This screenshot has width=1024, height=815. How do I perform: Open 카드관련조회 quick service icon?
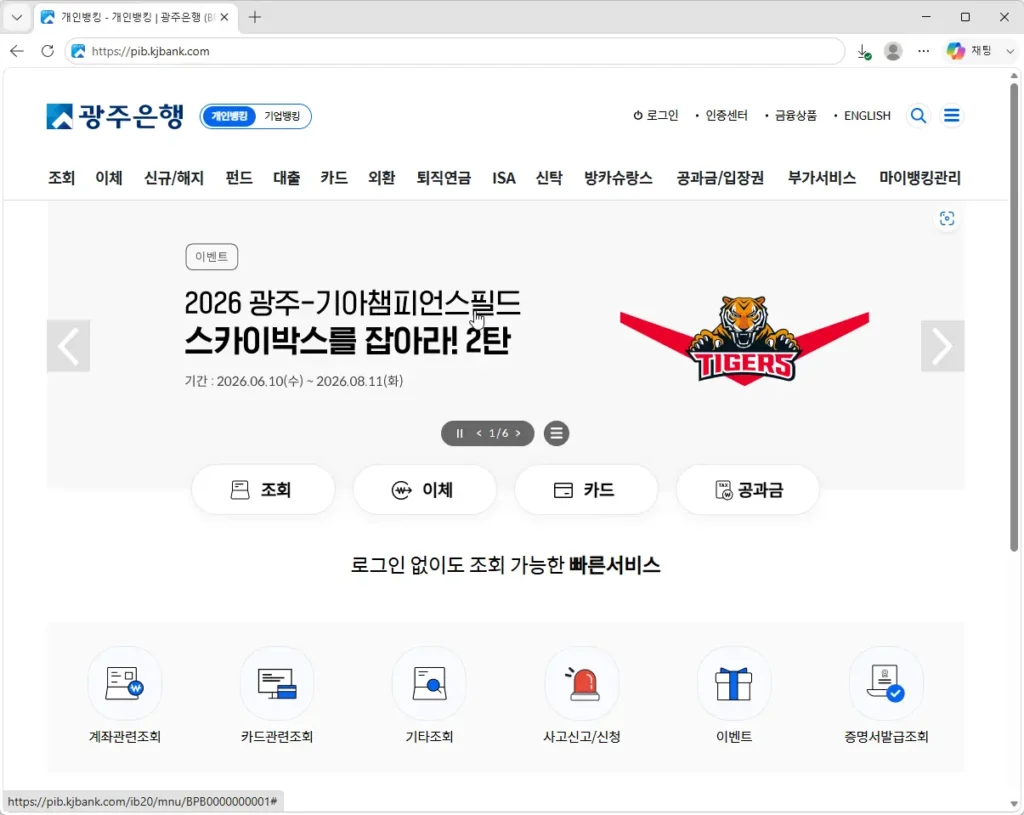click(277, 684)
